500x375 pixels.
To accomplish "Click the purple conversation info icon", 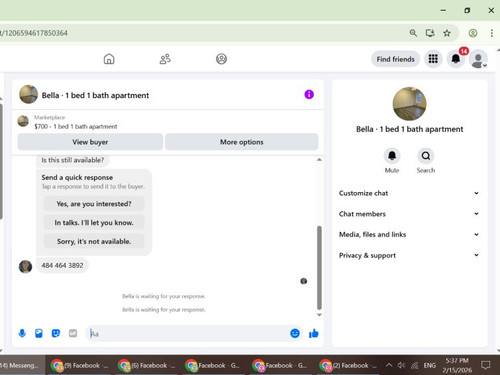I will click(x=309, y=95).
